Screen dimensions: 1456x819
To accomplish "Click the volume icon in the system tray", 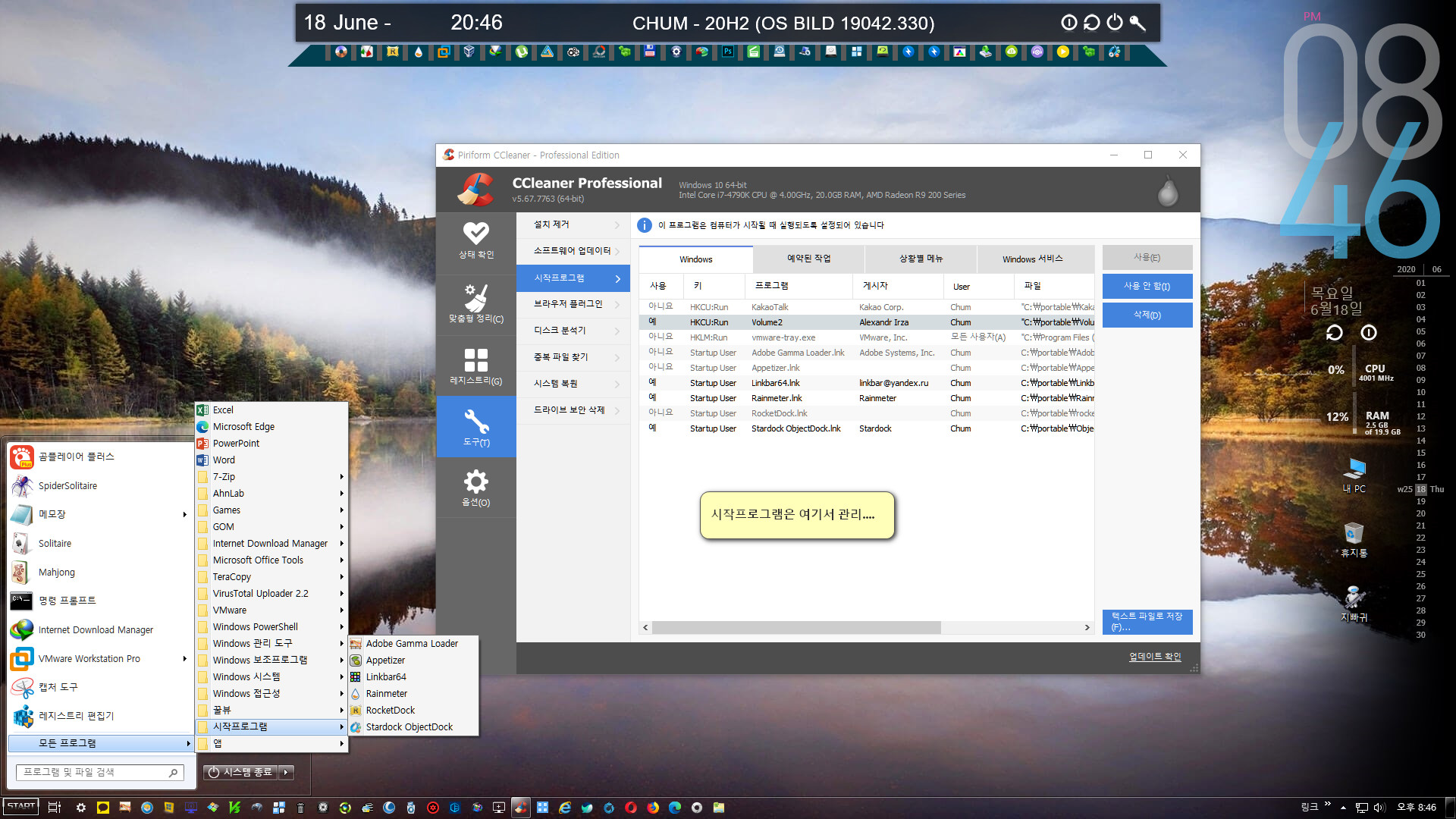I will [1379, 808].
